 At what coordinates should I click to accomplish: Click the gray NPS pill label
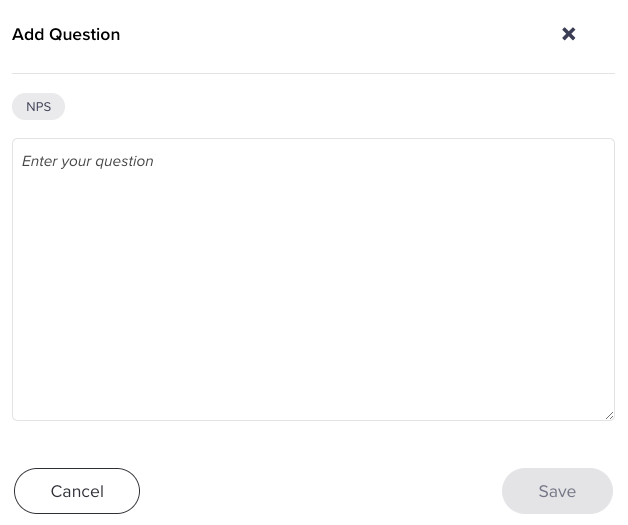[x=38, y=107]
